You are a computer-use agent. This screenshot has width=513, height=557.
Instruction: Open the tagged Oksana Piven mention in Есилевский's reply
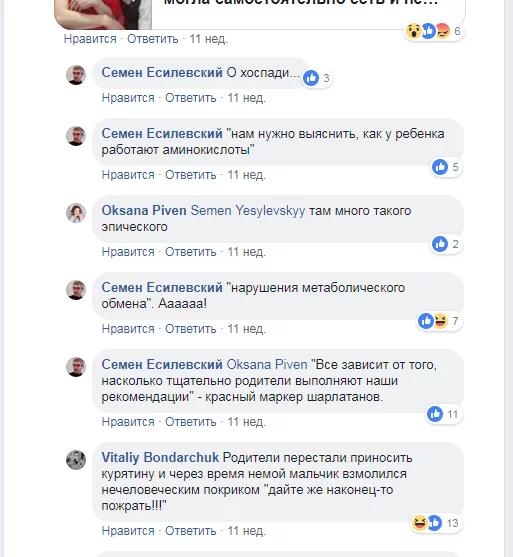pyautogui.click(x=267, y=364)
